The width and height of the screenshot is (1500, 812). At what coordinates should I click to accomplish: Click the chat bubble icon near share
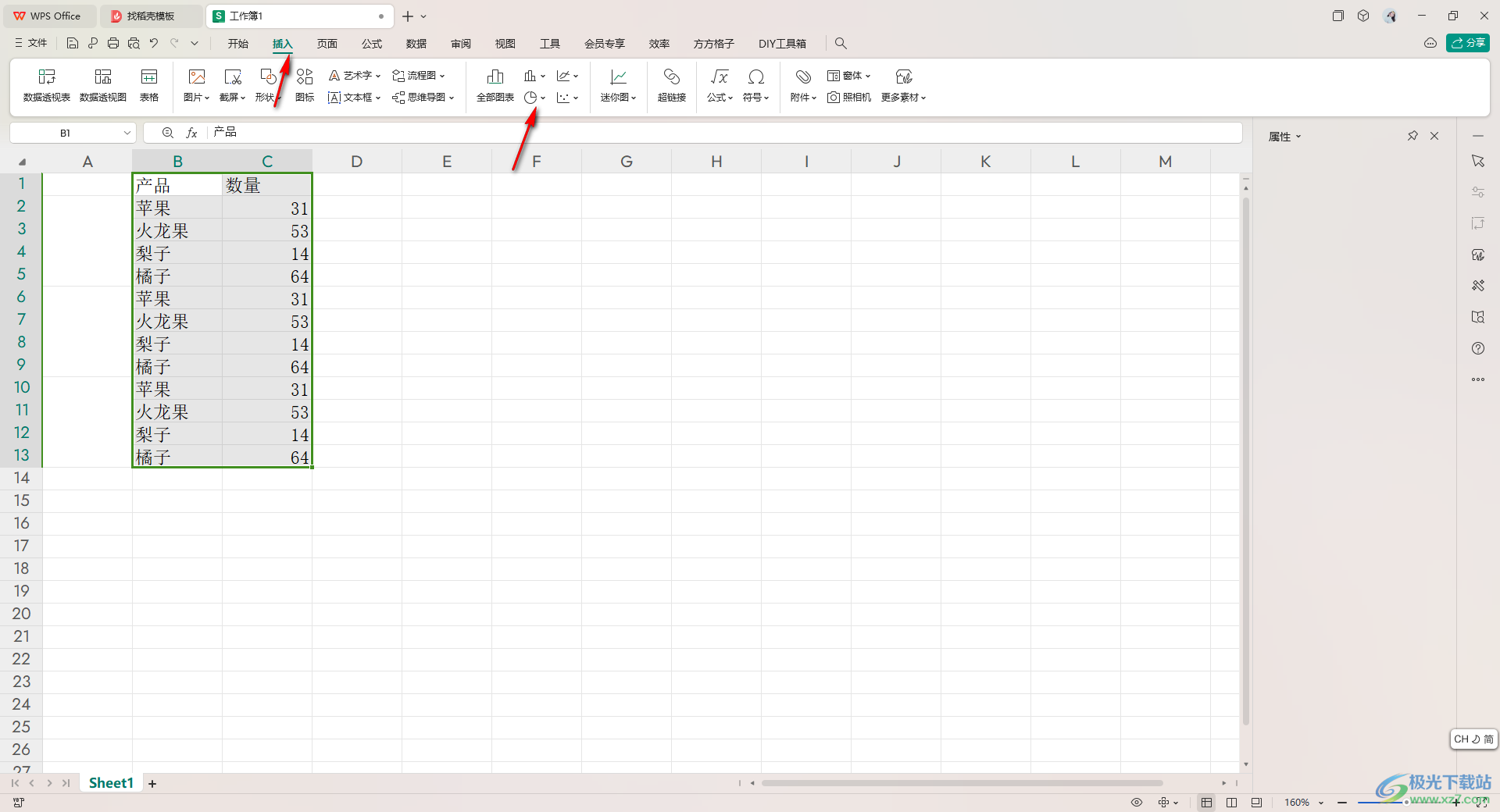[x=1430, y=43]
